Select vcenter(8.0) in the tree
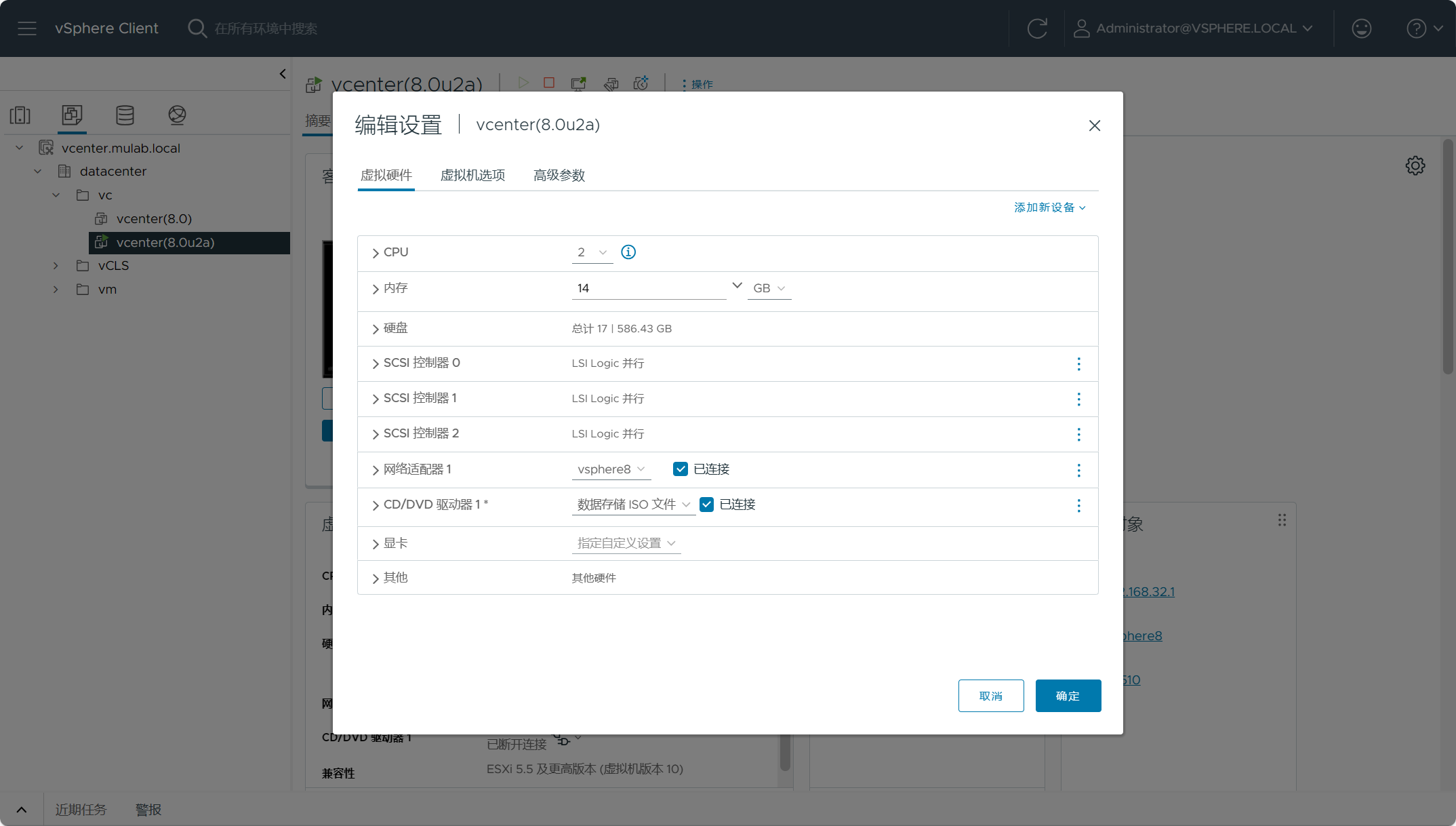 [x=154, y=219]
